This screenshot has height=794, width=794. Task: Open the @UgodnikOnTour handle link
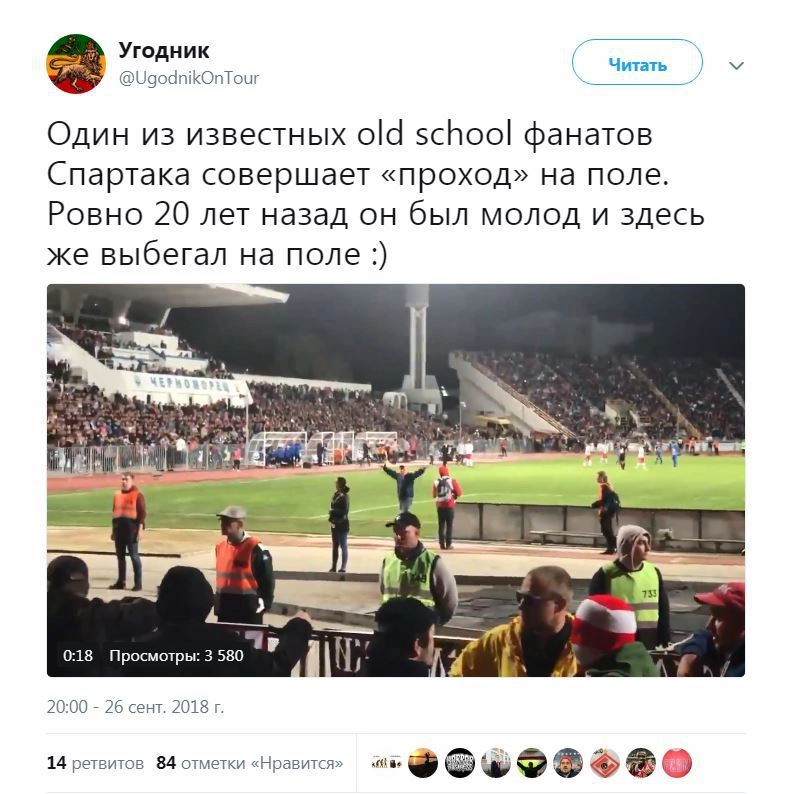(188, 78)
